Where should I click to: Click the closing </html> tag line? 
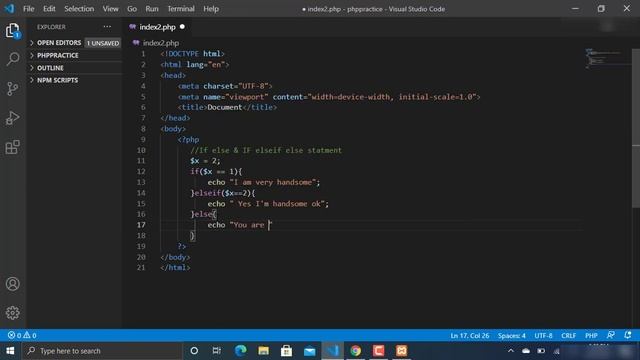pyautogui.click(x=176, y=268)
